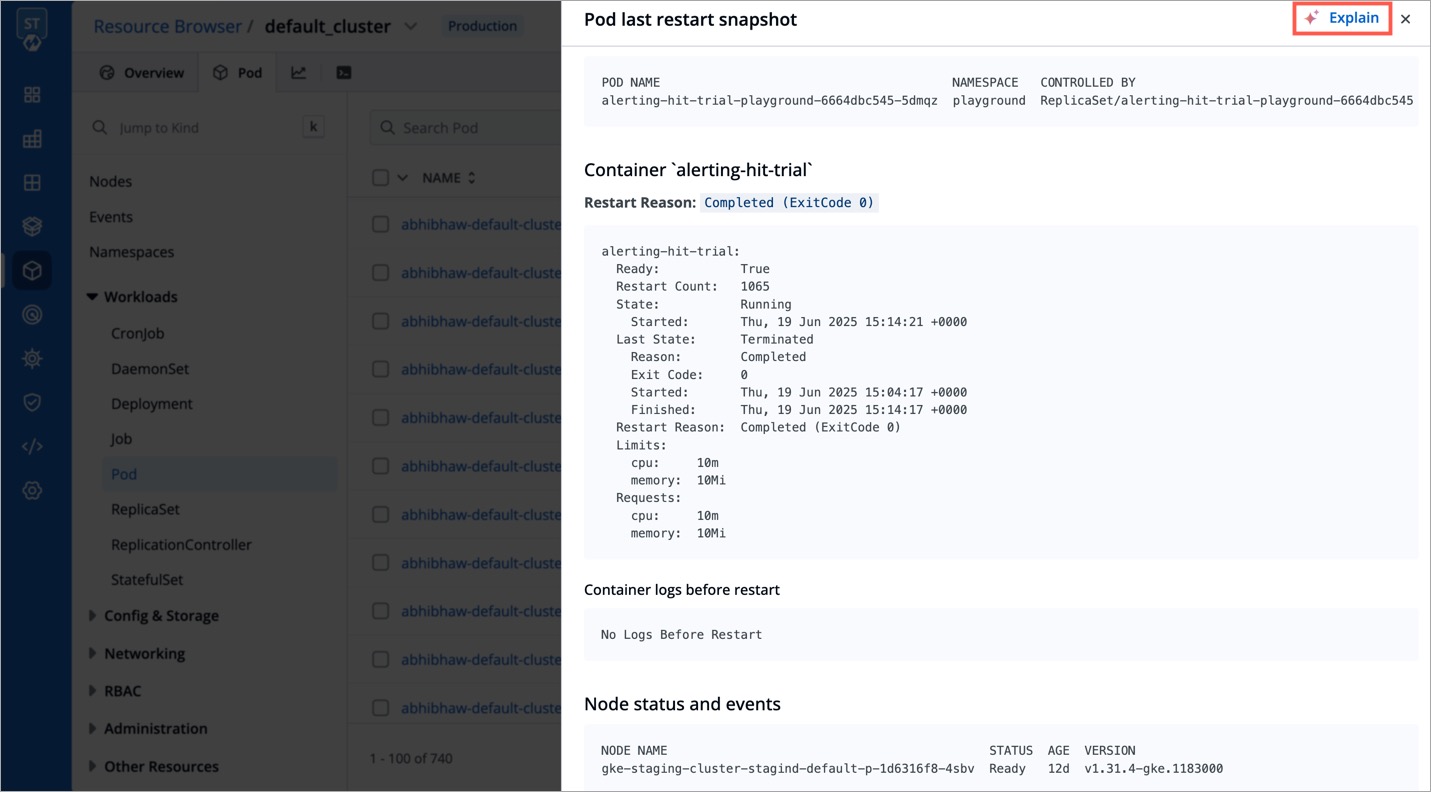
Task: Open the metrics chart view icon
Action: pyautogui.click(x=299, y=72)
